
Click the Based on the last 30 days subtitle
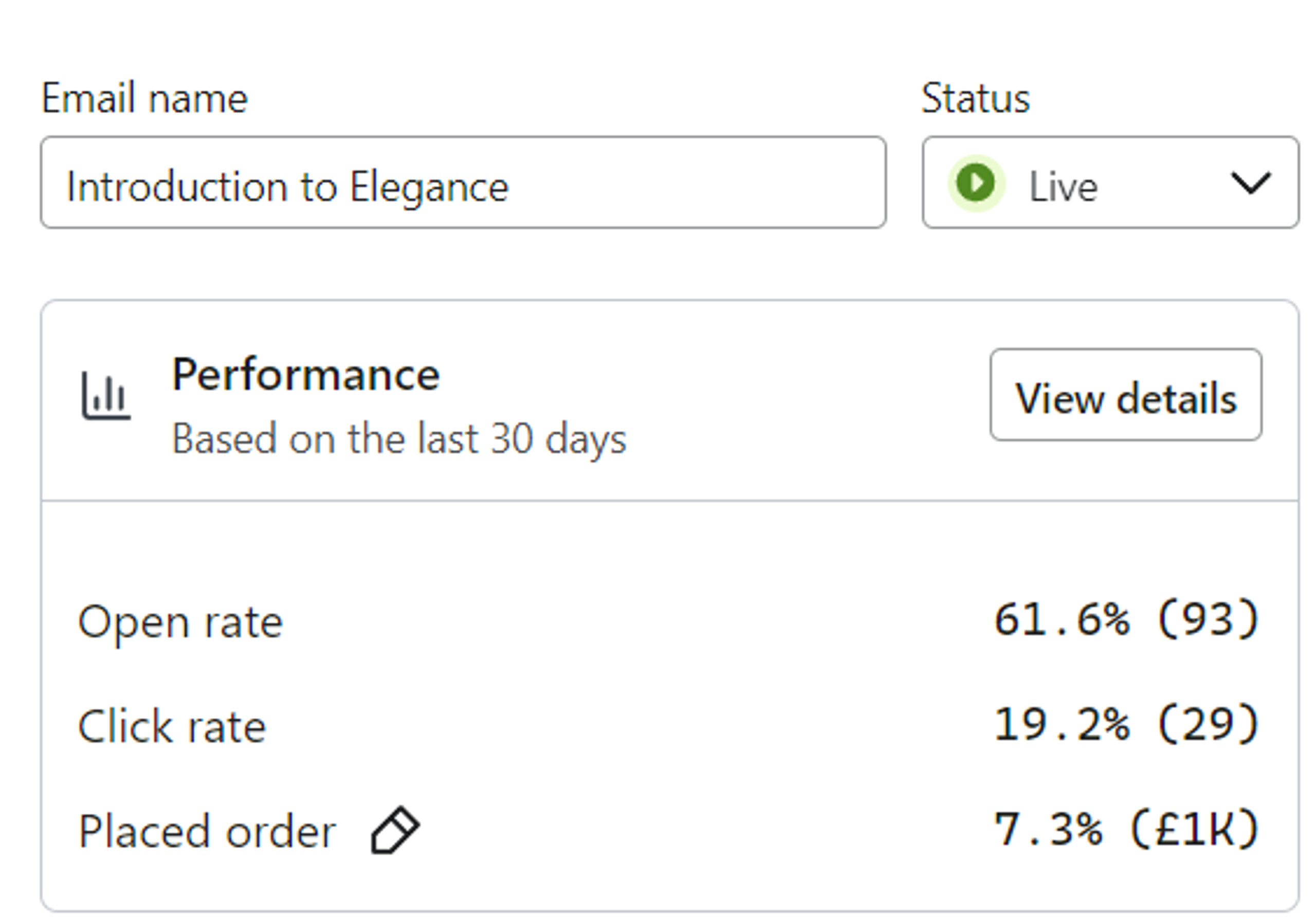pyautogui.click(x=399, y=439)
